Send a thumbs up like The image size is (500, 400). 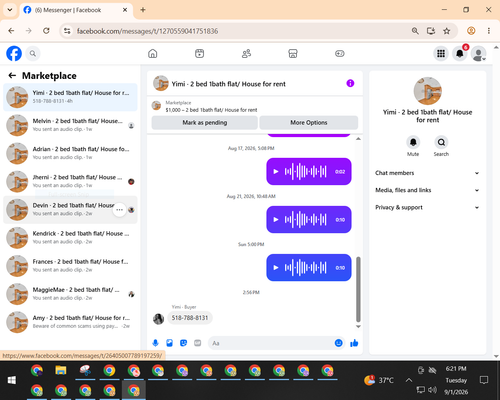(354, 343)
